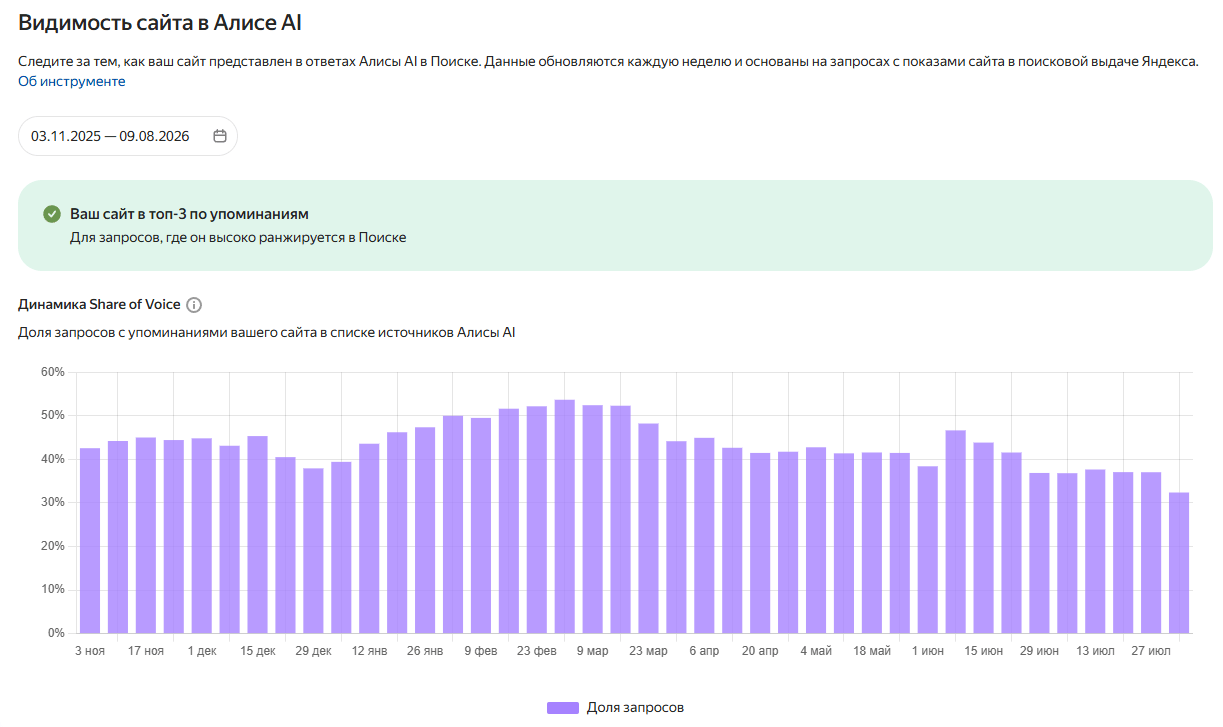Click the '26 янв' x-axis label

pyautogui.click(x=425, y=651)
